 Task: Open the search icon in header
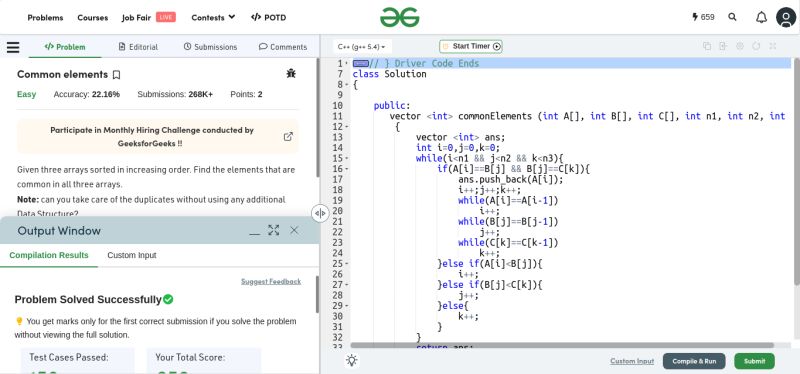tap(733, 17)
